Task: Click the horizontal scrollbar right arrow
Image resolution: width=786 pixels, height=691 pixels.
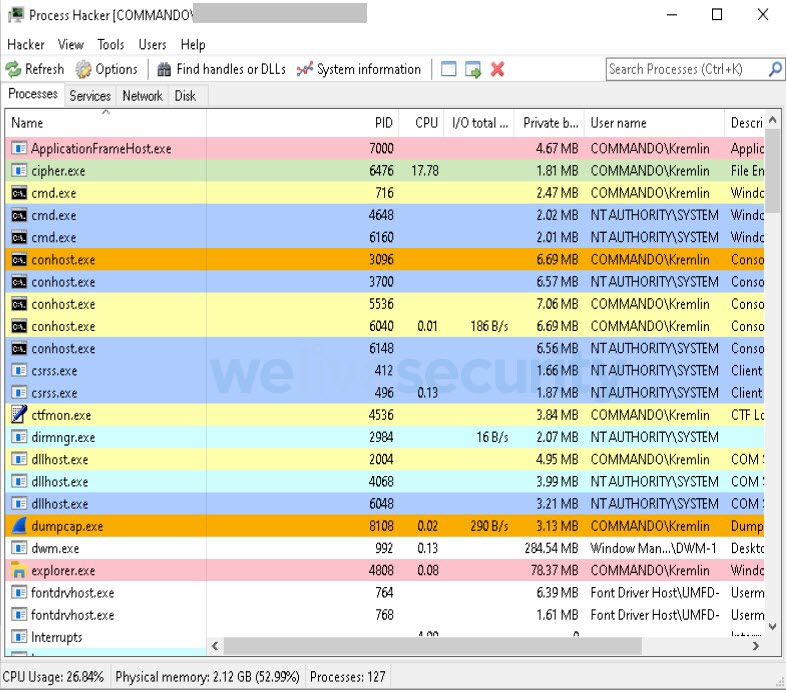Action: [x=755, y=646]
